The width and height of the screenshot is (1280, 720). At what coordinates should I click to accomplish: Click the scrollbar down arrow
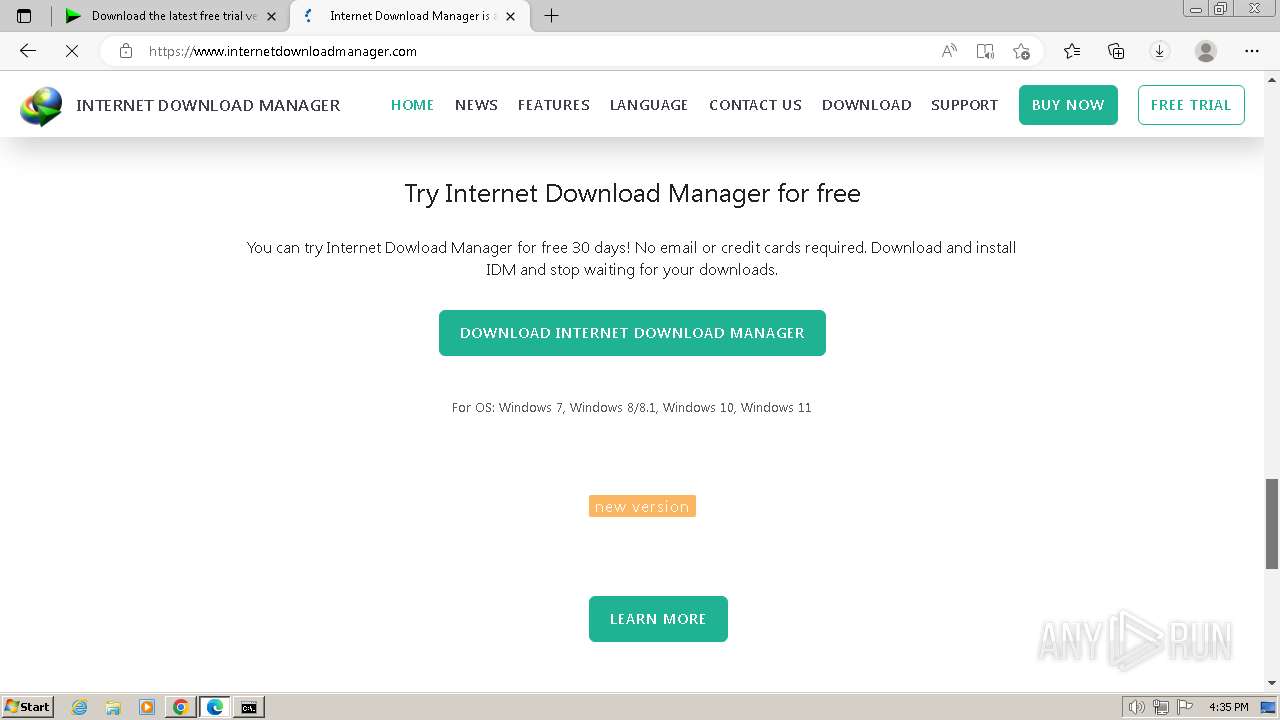click(1272, 684)
